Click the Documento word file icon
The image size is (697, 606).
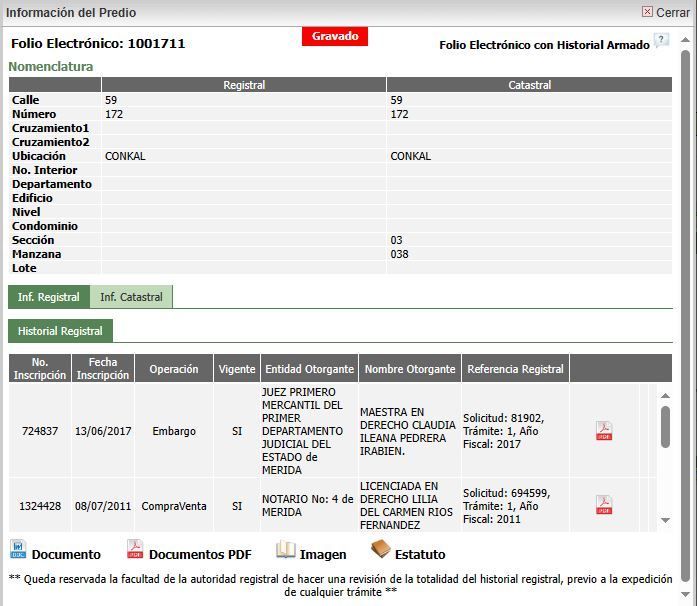(x=18, y=549)
